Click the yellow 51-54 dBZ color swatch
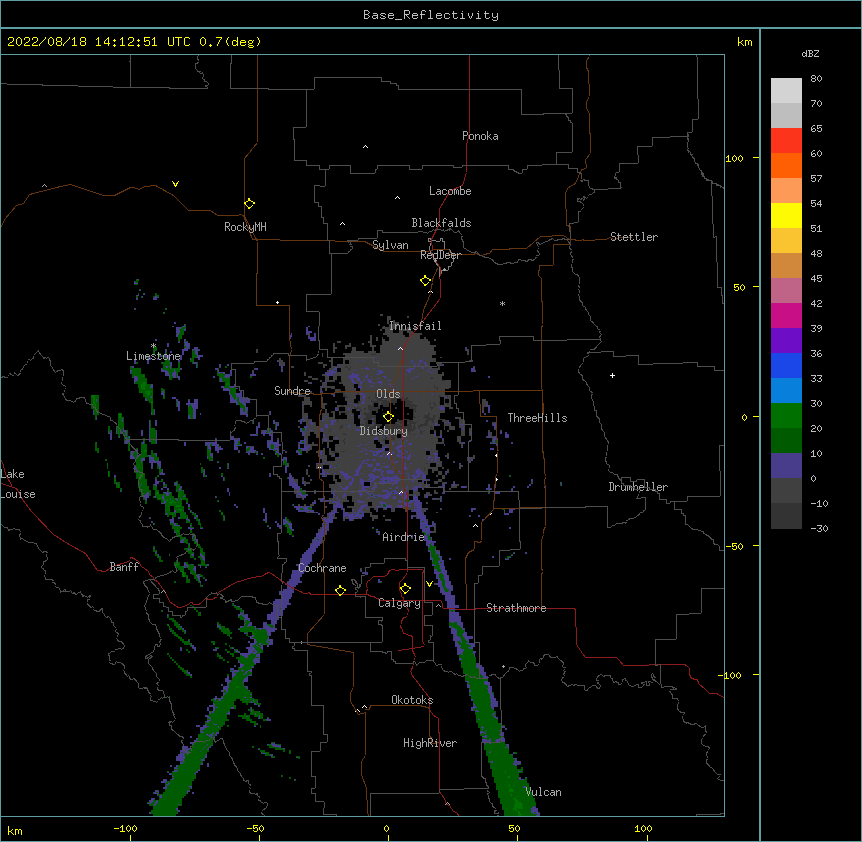 (x=786, y=215)
